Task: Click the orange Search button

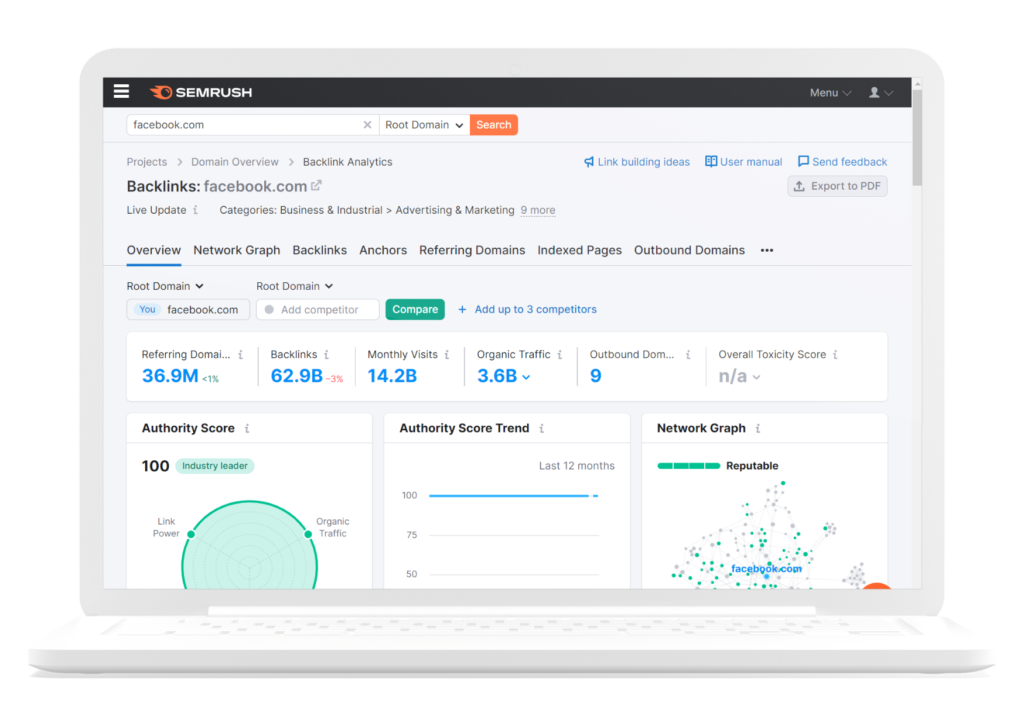Action: click(493, 125)
